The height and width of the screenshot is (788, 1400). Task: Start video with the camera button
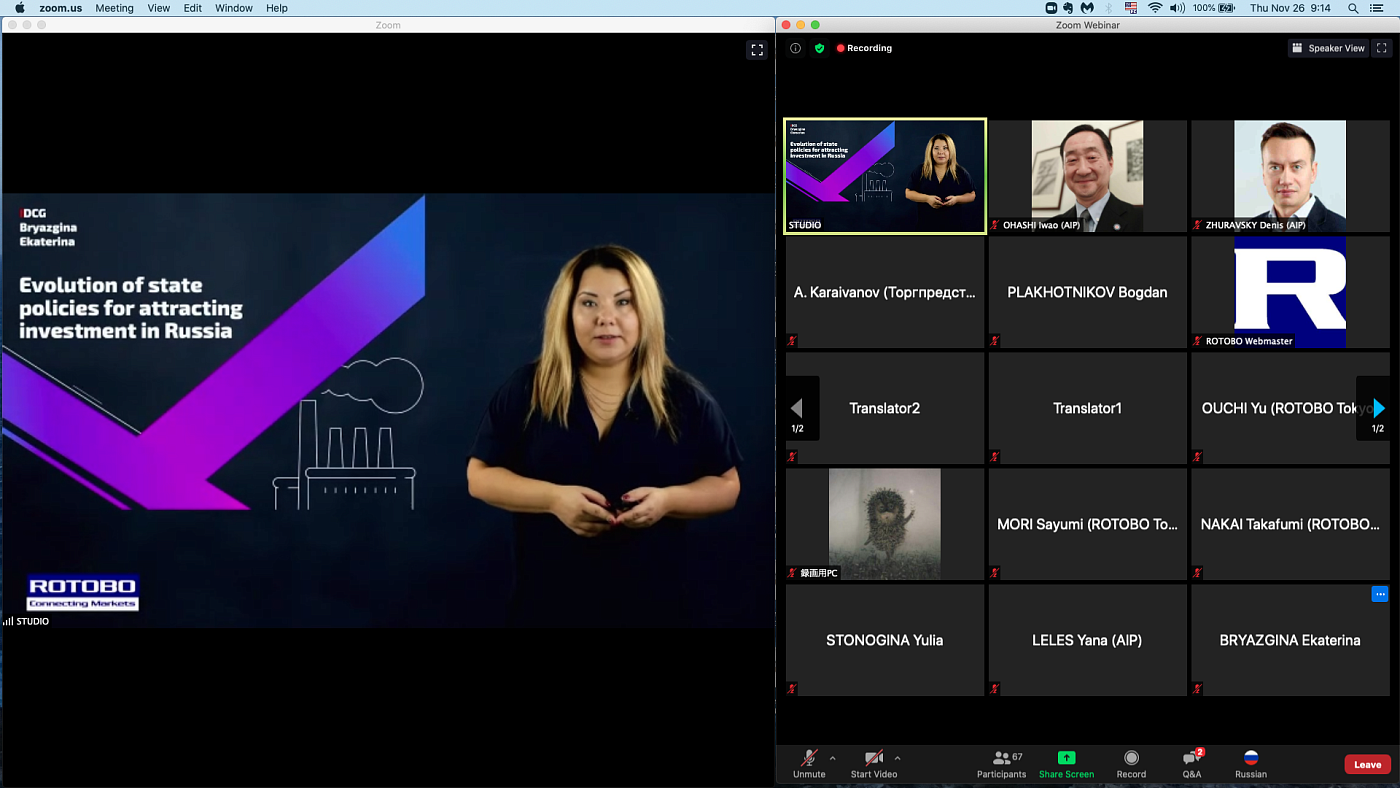click(x=873, y=765)
